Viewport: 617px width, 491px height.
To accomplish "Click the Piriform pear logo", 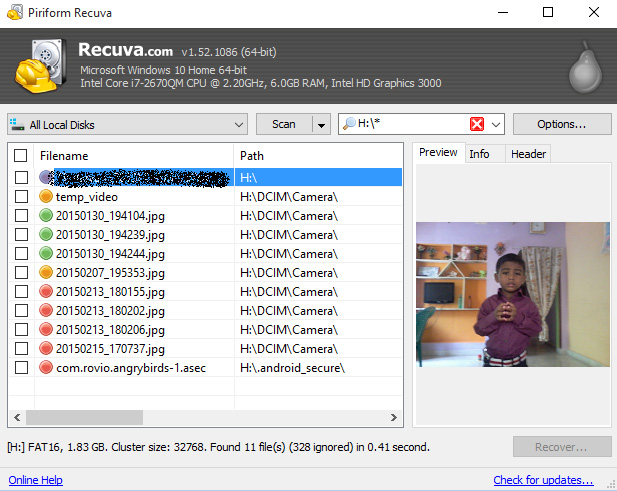I will point(586,67).
